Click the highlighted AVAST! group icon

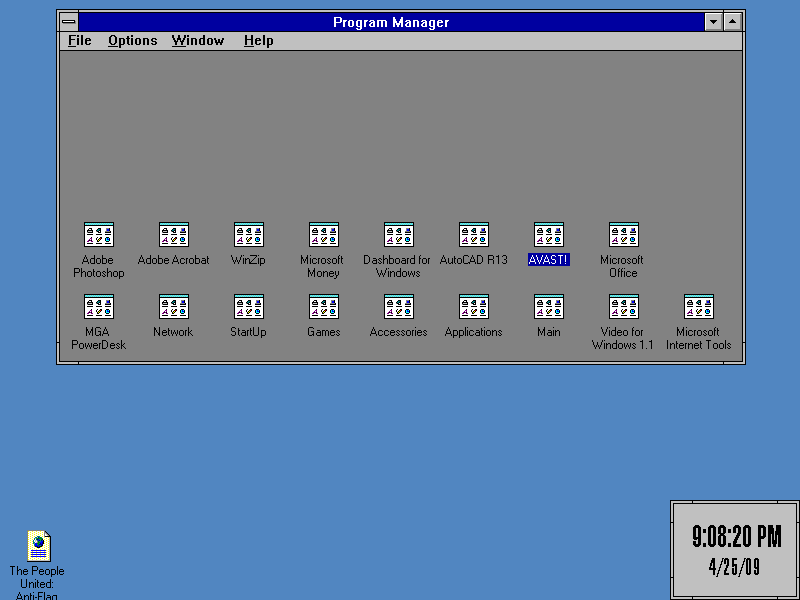coord(549,235)
